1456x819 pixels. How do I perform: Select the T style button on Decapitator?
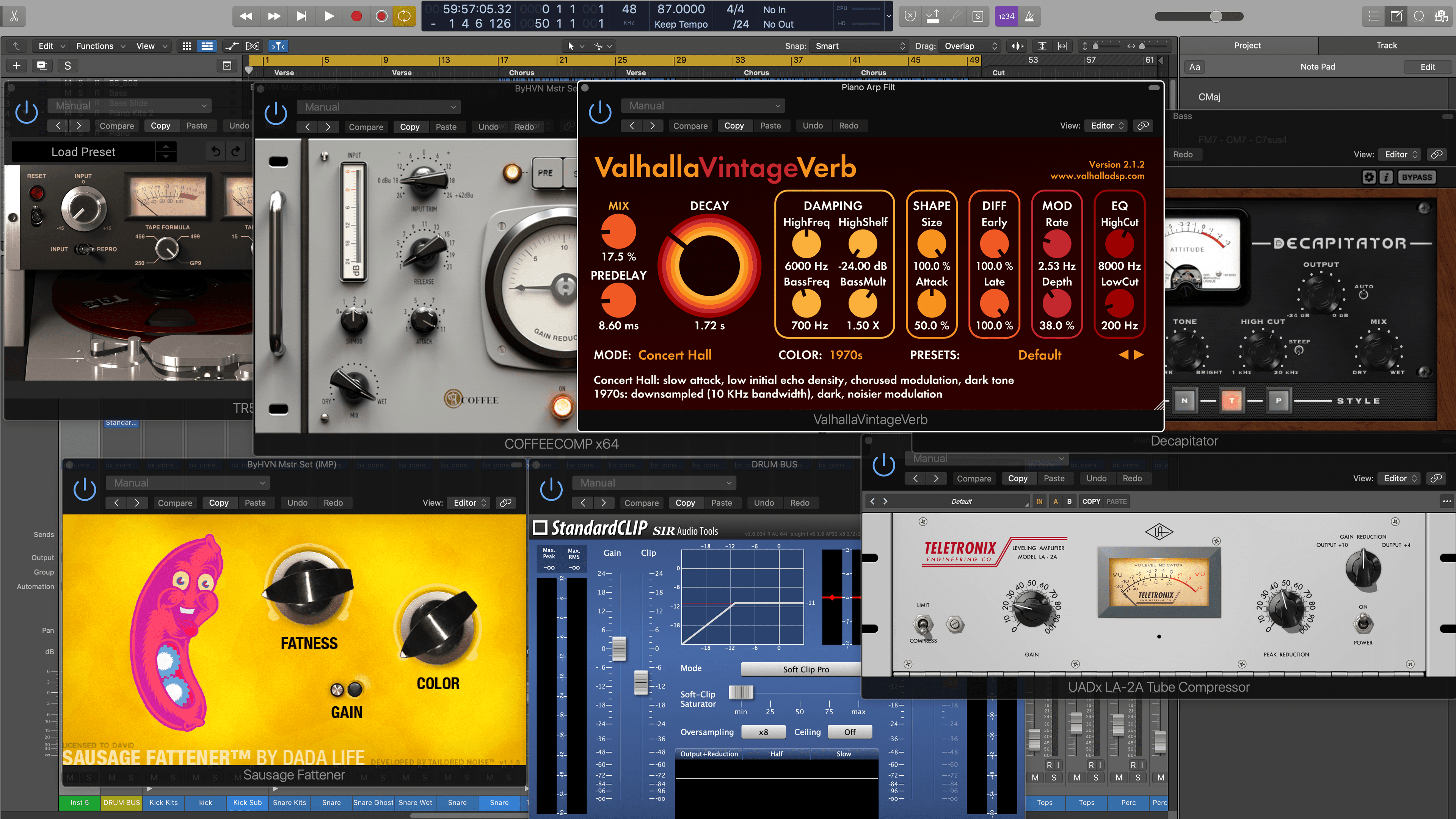1232,401
